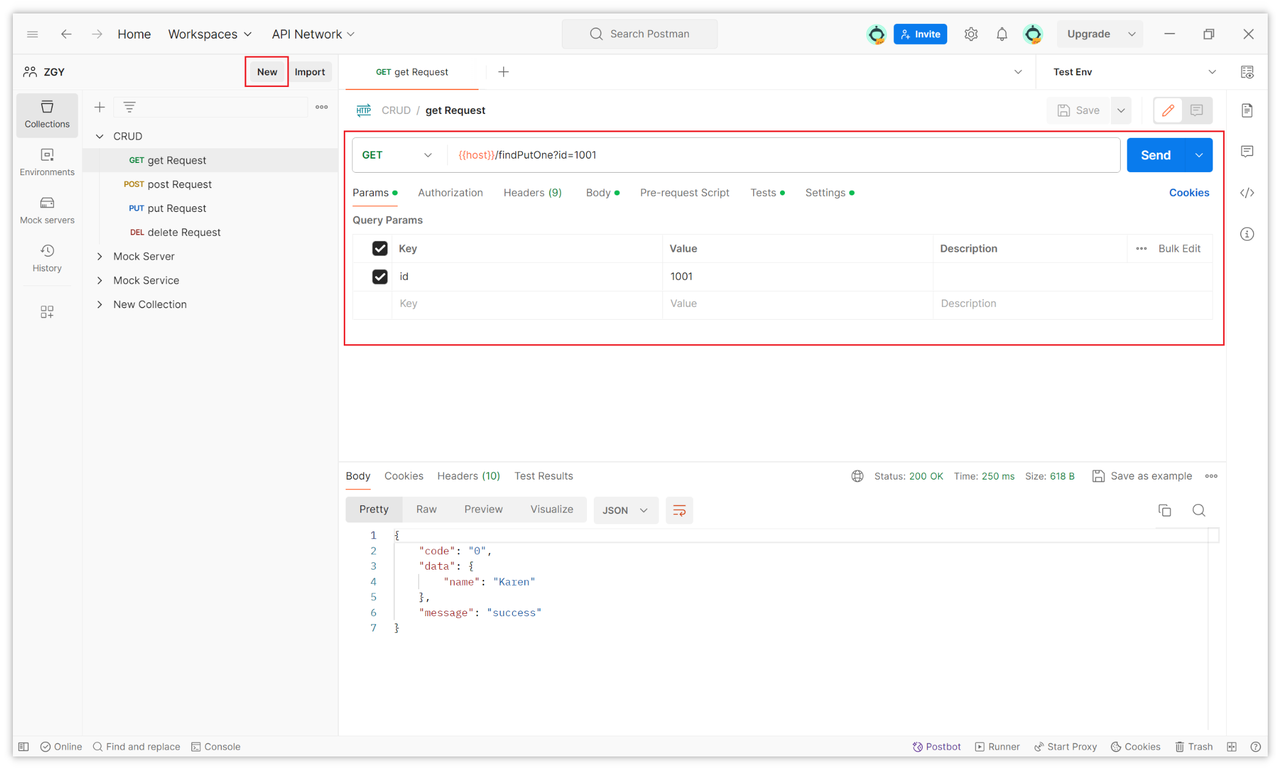1280x773 pixels.
Task: Open the environment quick look icon
Action: click(1247, 72)
